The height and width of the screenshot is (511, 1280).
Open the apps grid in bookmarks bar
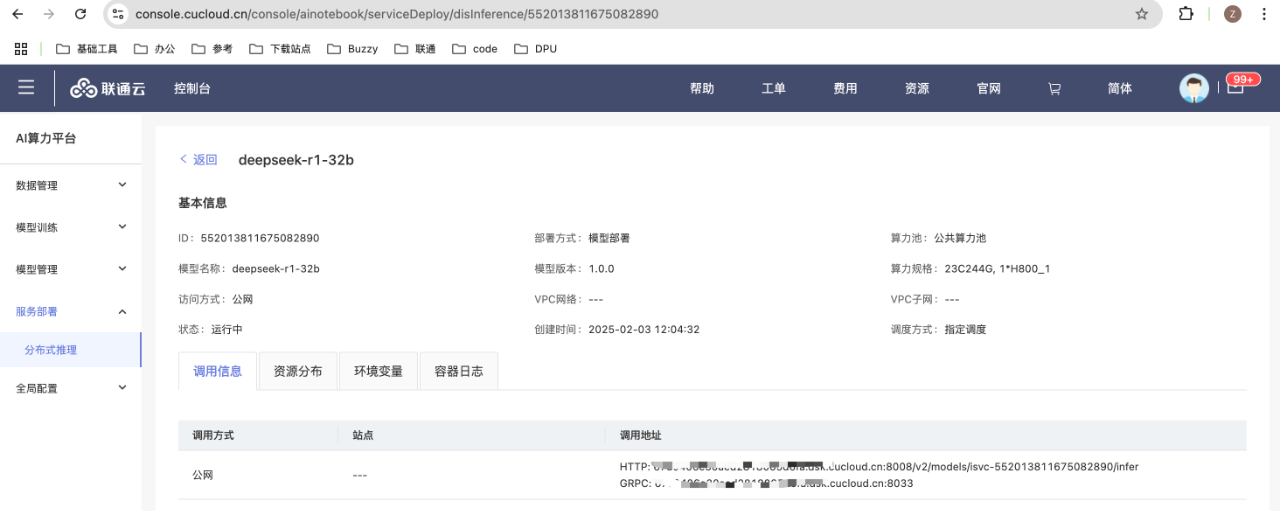(21, 48)
